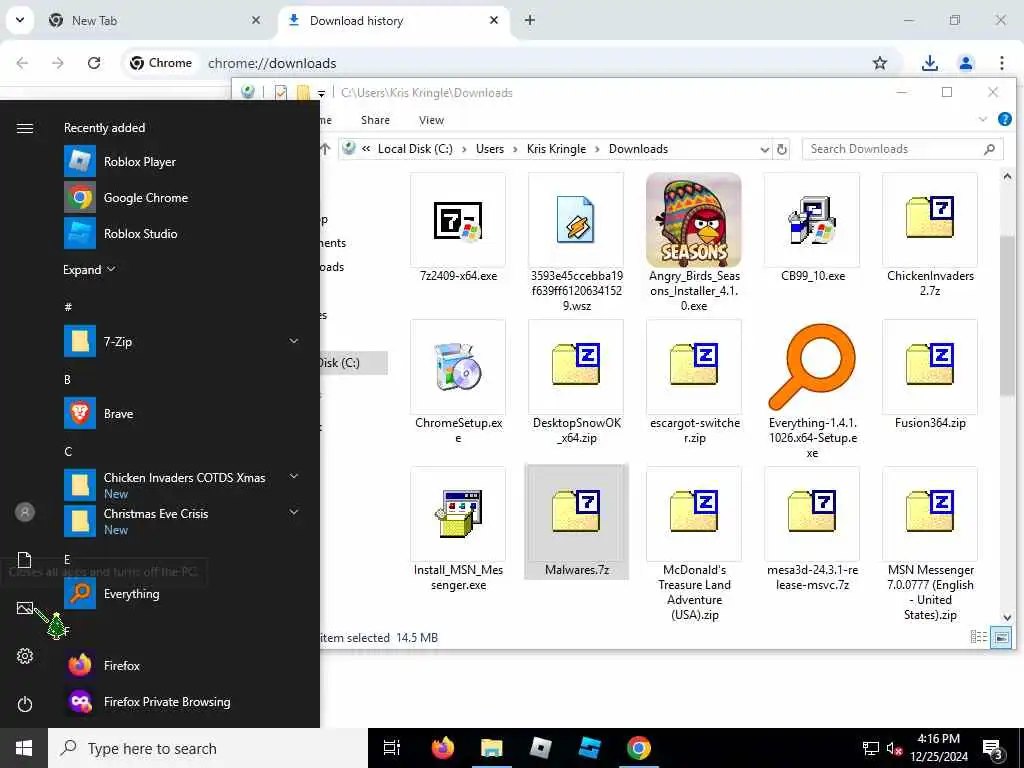Open File Explorer from the taskbar
This screenshot has width=1024, height=768.
click(x=492, y=748)
